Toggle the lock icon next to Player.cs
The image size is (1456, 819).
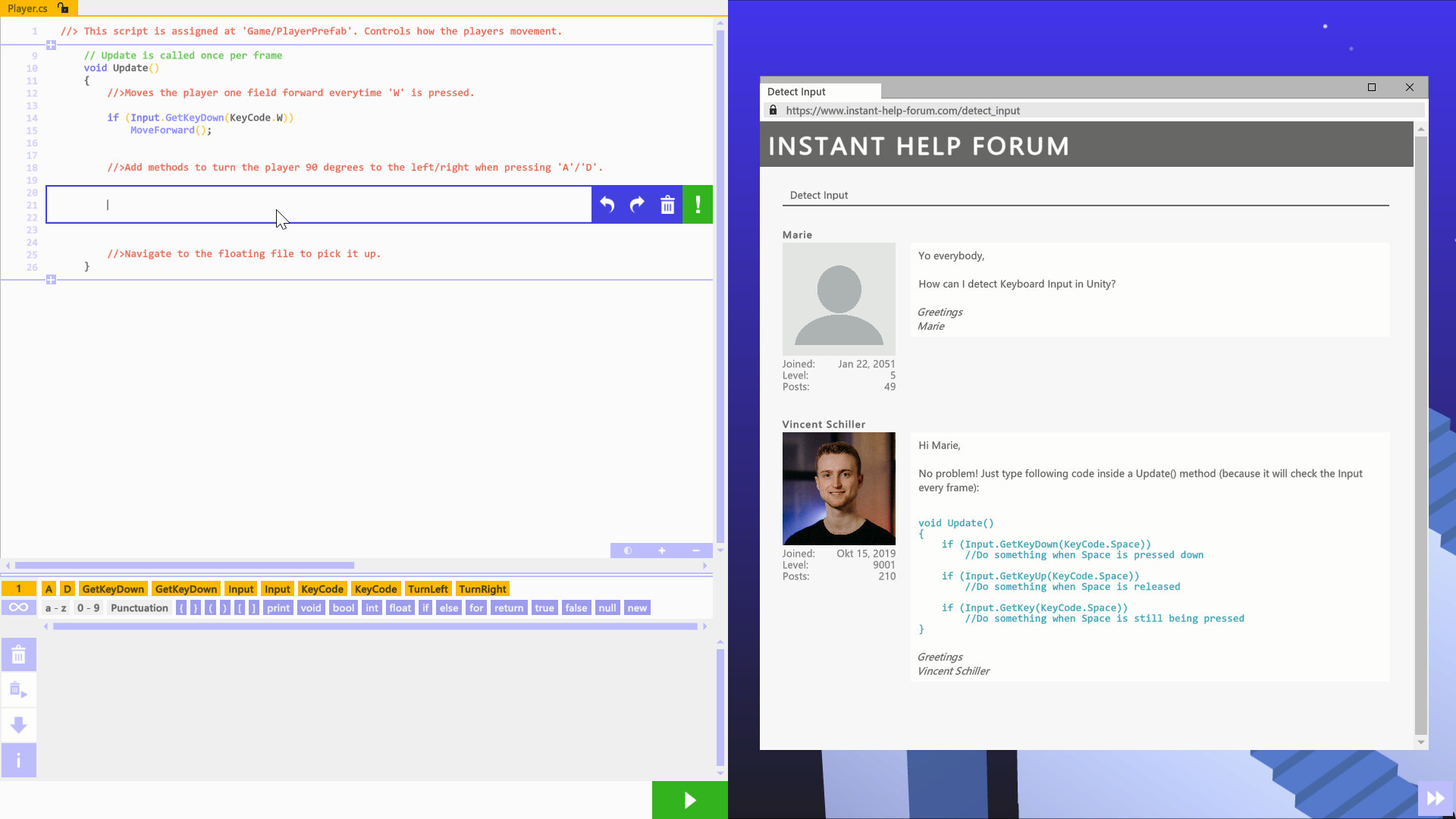pos(63,8)
